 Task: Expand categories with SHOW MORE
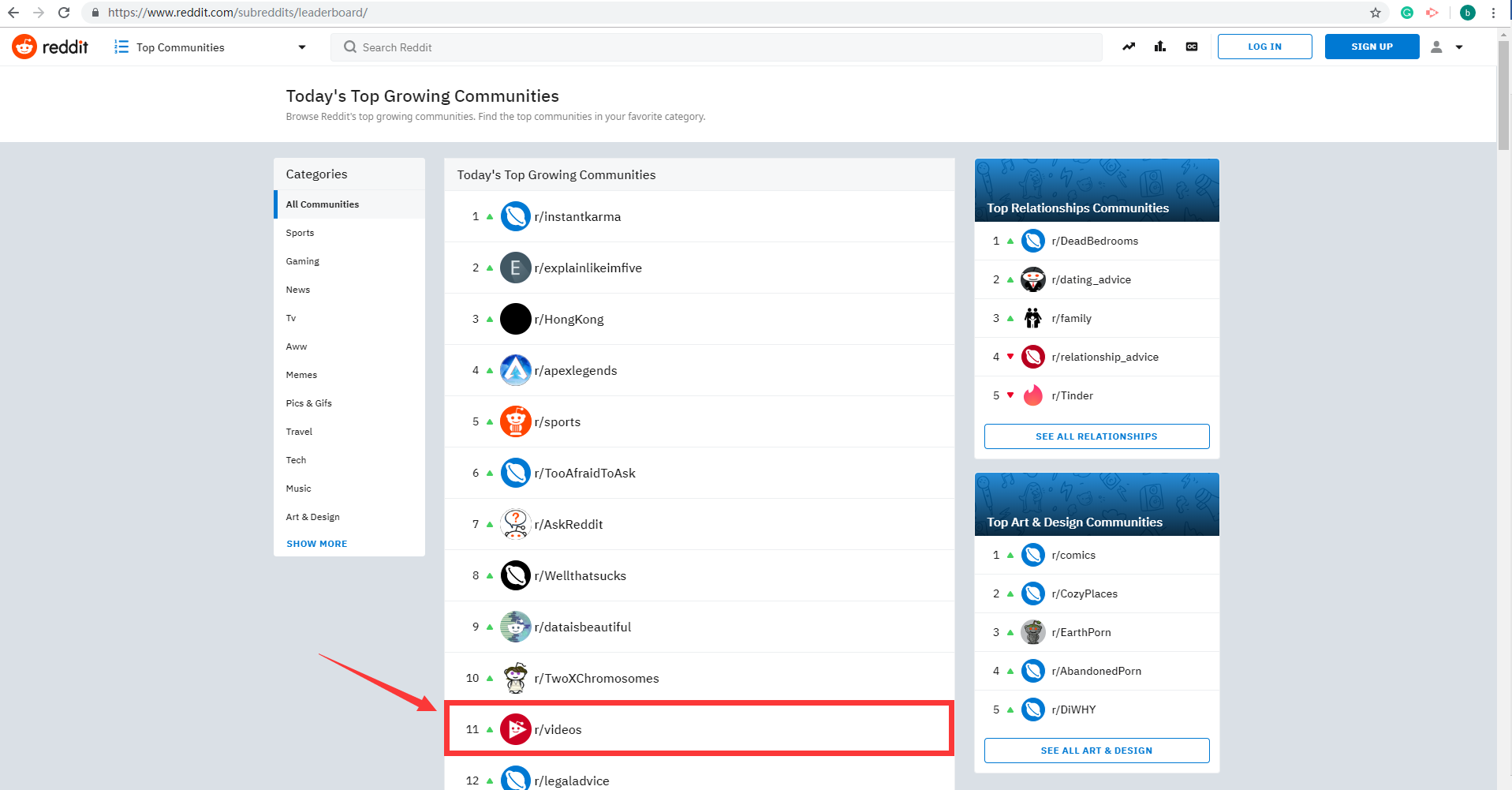pos(317,544)
